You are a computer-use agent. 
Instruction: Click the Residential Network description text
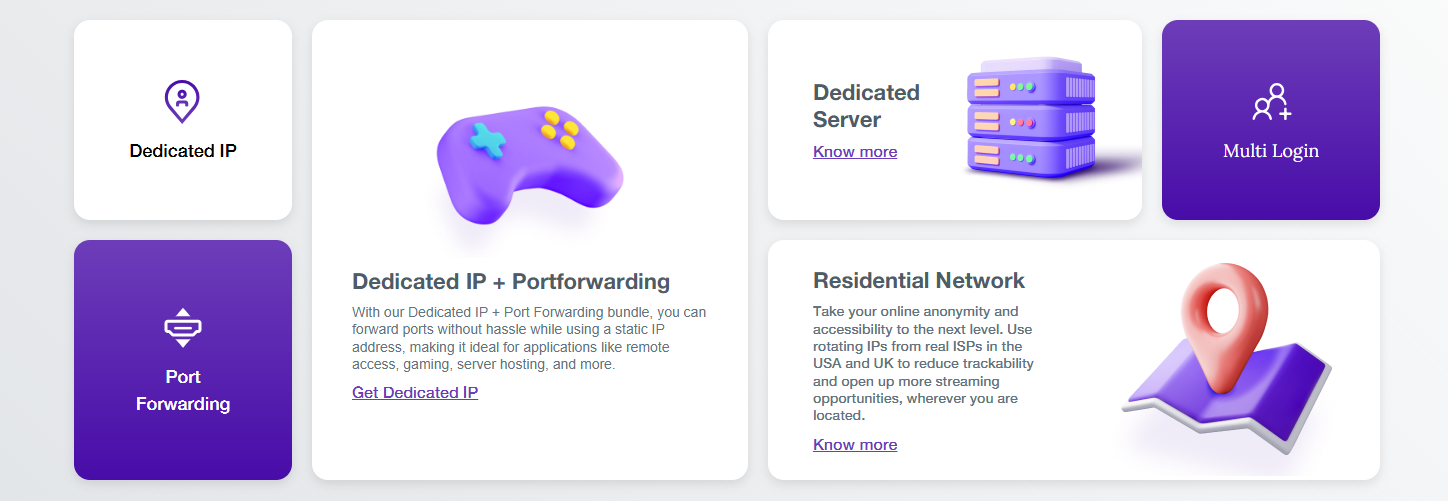[923, 363]
